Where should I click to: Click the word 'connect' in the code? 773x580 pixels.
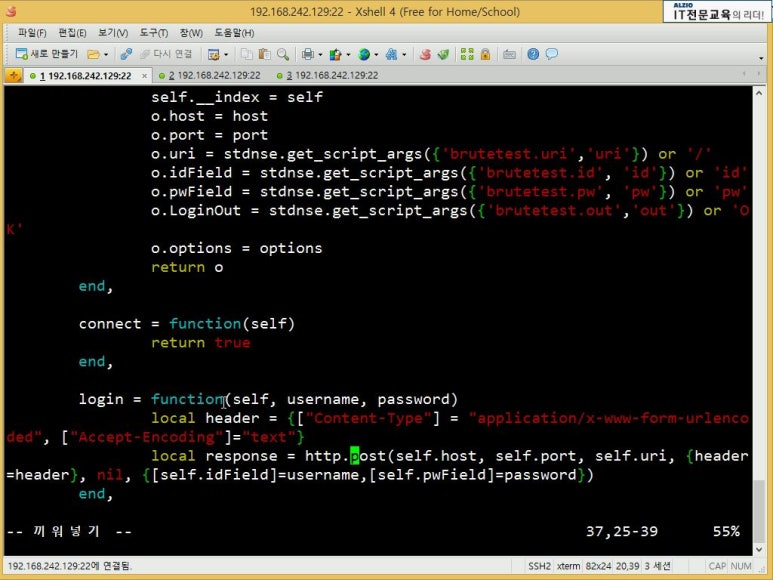(110, 324)
